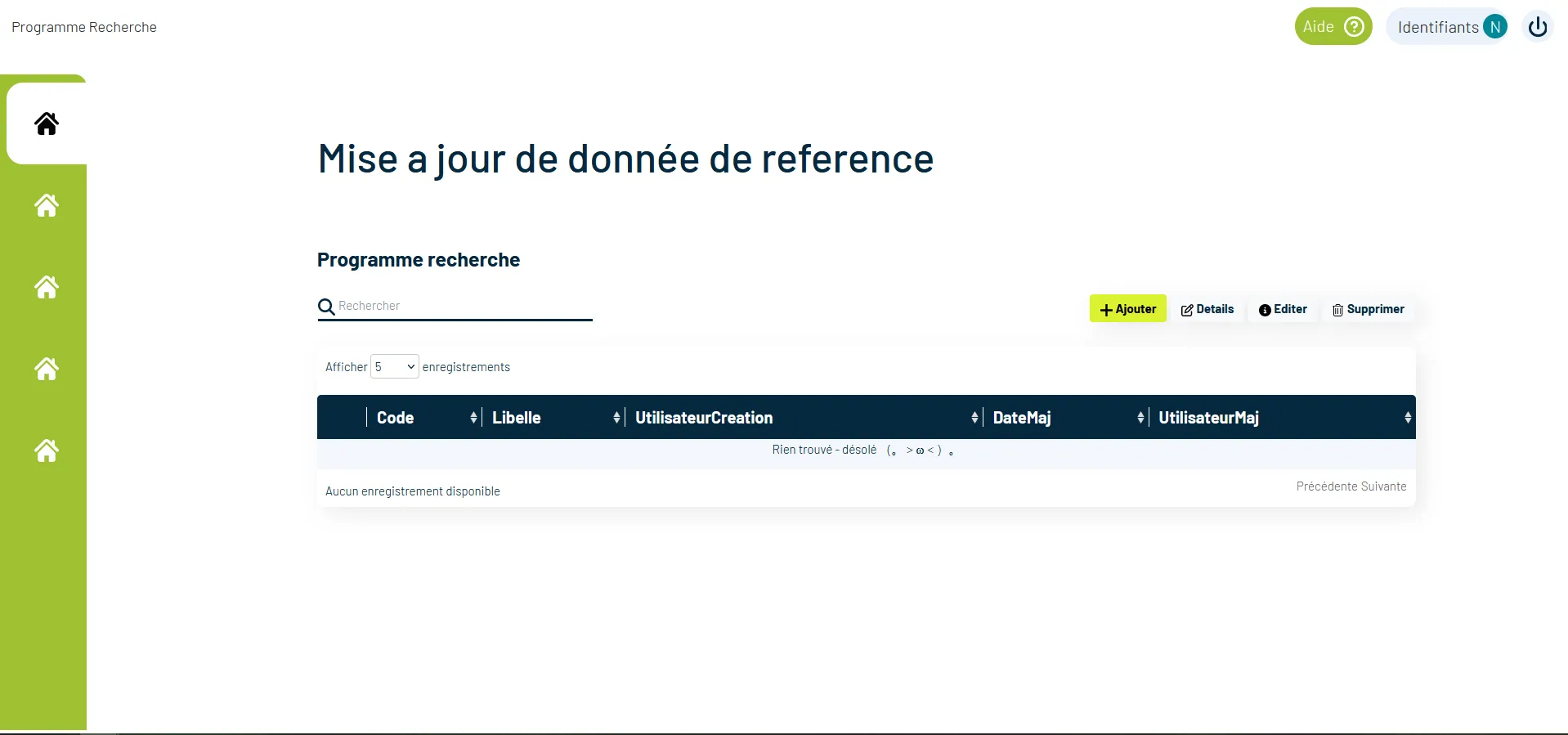Click the Editer button
1568x735 pixels.
(x=1283, y=309)
